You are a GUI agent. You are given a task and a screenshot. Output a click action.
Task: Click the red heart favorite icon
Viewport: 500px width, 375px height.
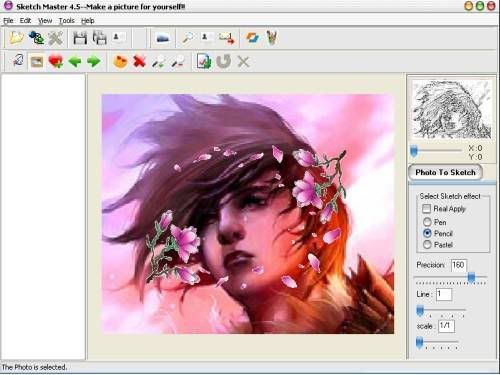pyautogui.click(x=56, y=62)
